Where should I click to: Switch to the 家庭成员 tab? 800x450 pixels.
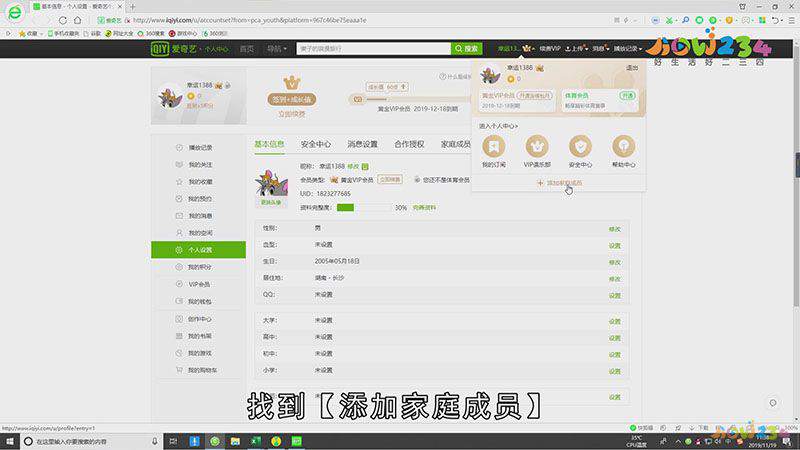pyautogui.click(x=455, y=144)
